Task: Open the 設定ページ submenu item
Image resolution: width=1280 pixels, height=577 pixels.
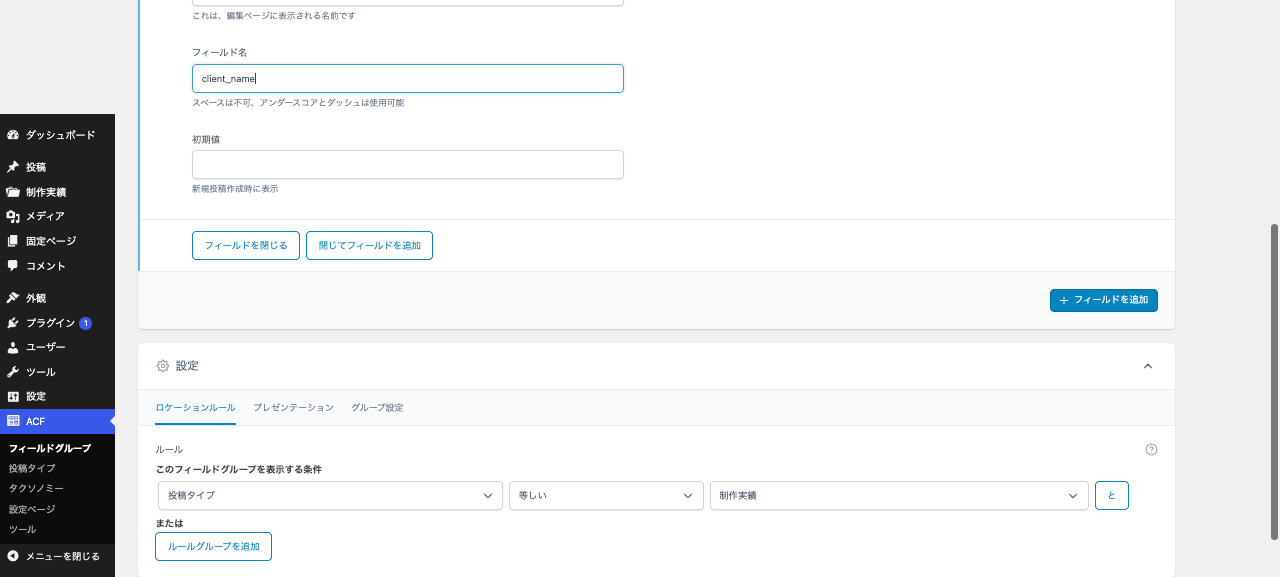Action: coord(32,509)
